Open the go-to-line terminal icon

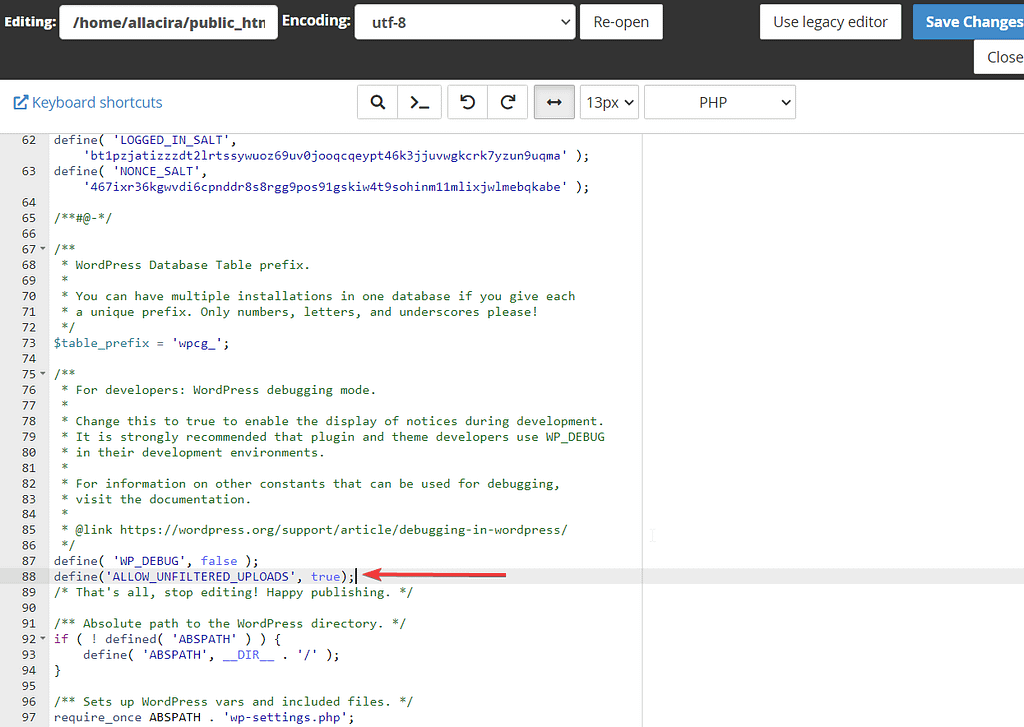(419, 101)
